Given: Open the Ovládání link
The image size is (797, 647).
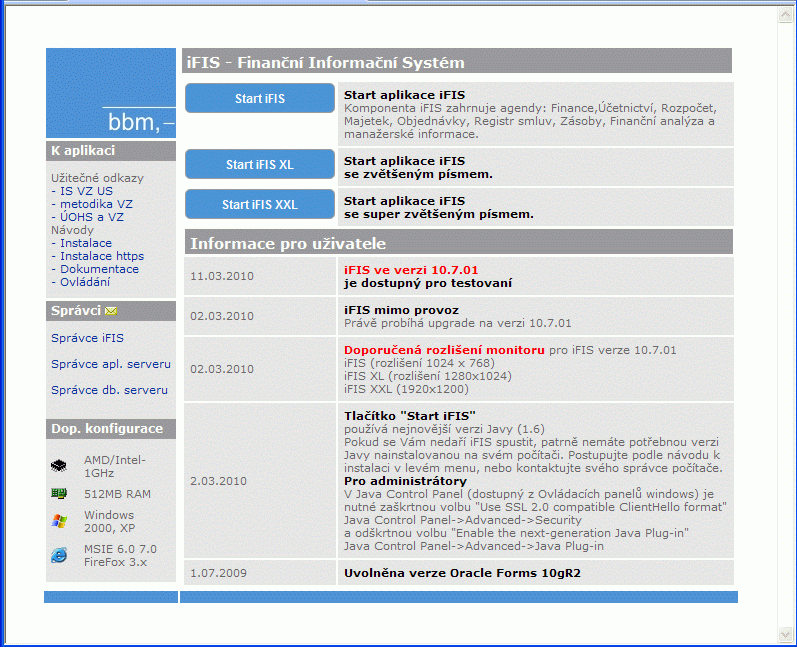Looking at the screenshot, I should [x=85, y=282].
